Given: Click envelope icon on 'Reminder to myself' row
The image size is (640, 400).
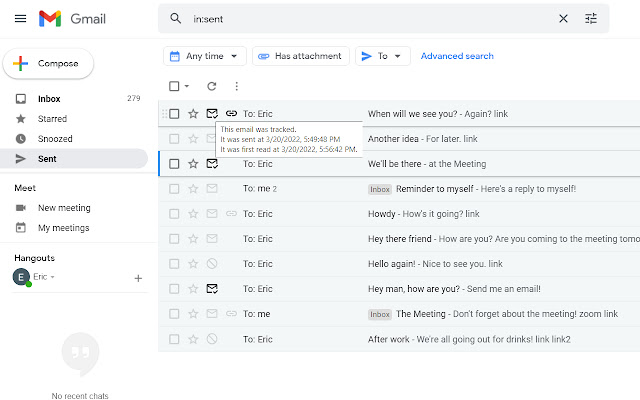Looking at the screenshot, I should [212, 189].
